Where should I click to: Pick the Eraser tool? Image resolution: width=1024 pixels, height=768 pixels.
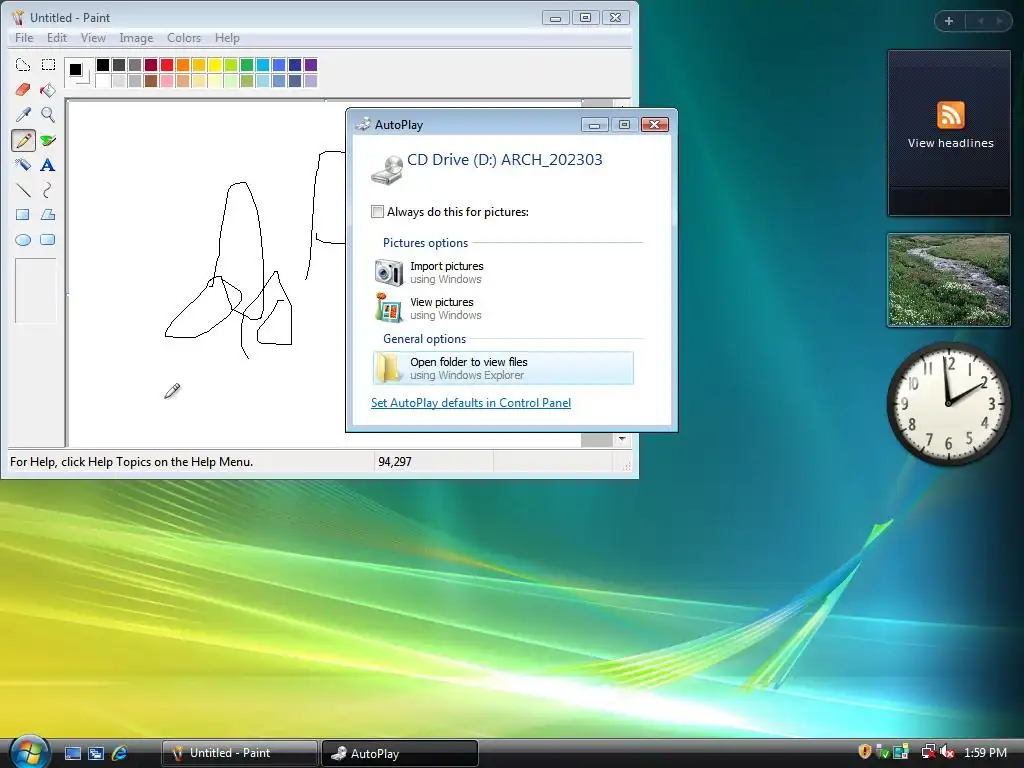point(23,89)
